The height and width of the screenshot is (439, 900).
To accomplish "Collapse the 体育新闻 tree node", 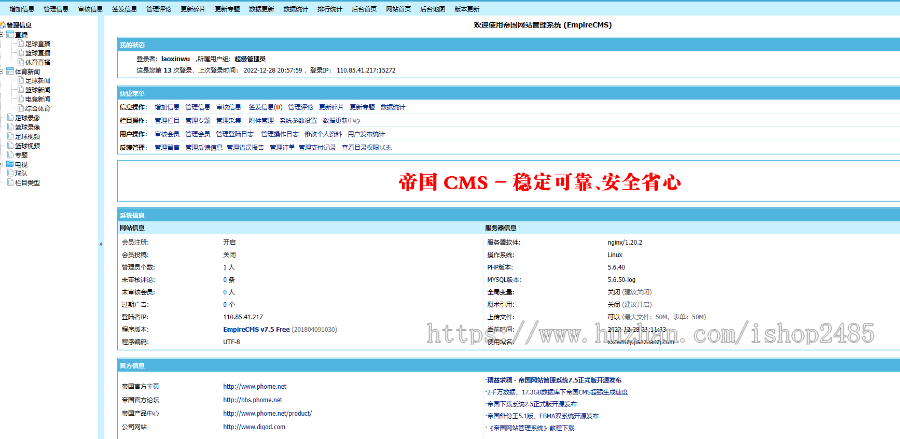I will (2, 71).
